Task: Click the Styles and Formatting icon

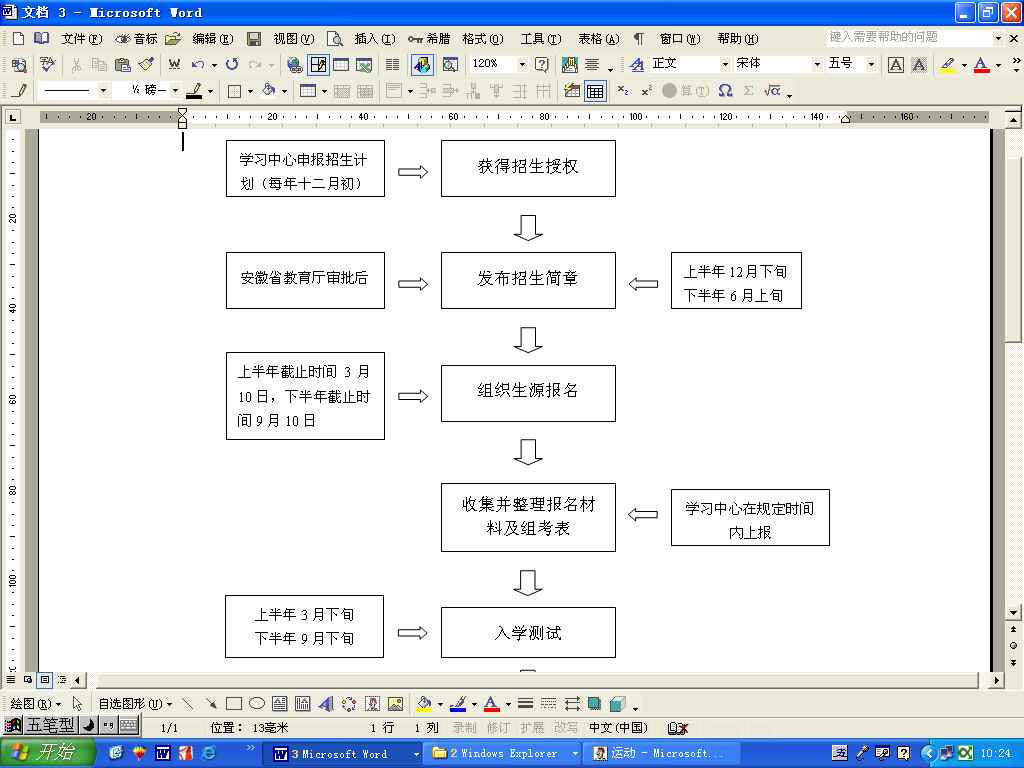Action: (637, 64)
